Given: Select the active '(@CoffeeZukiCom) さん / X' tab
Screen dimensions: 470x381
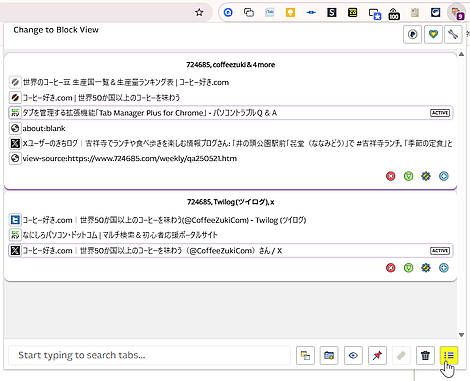Looking at the screenshot, I should tap(231, 251).
